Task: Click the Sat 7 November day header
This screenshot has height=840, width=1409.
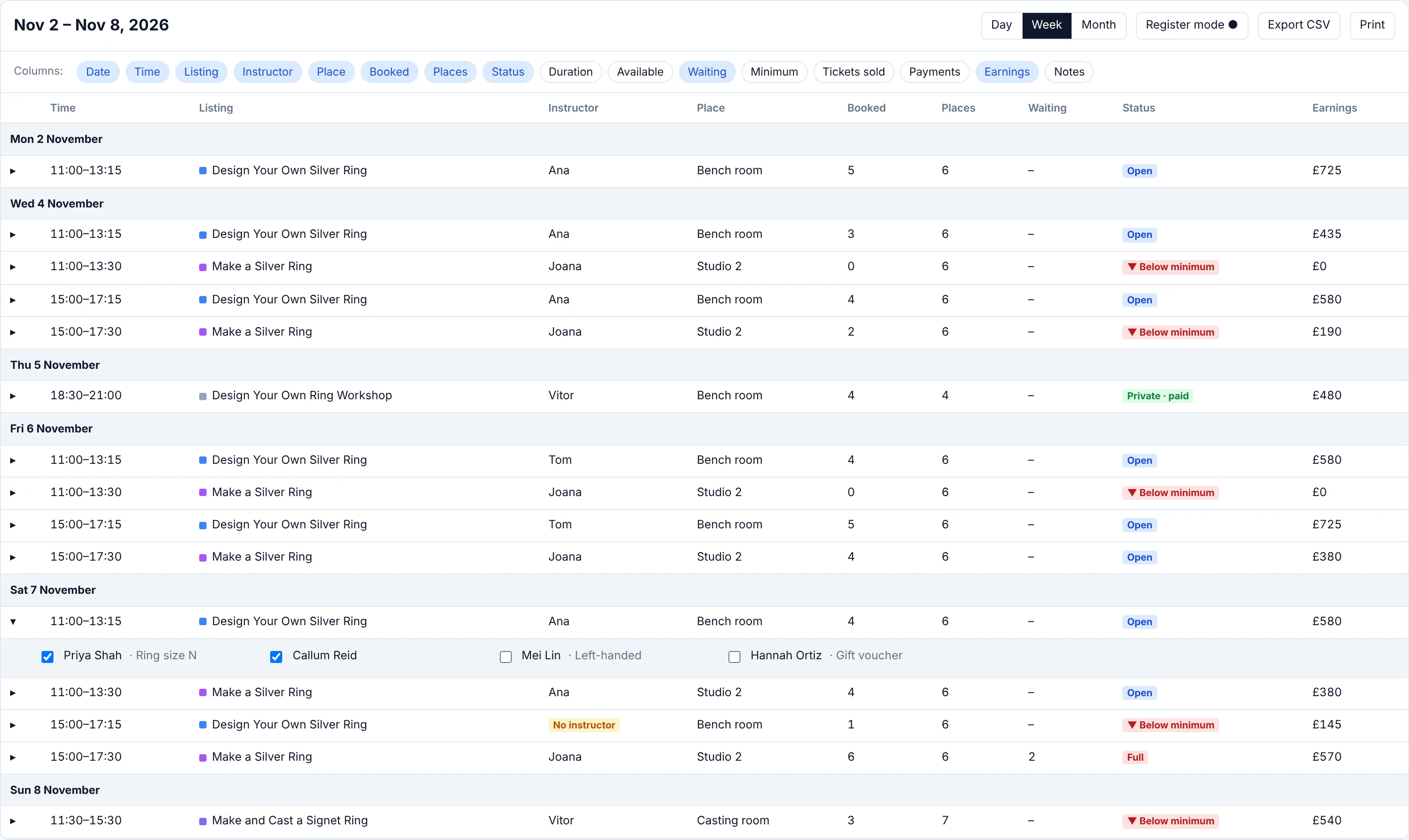Action: [704, 590]
